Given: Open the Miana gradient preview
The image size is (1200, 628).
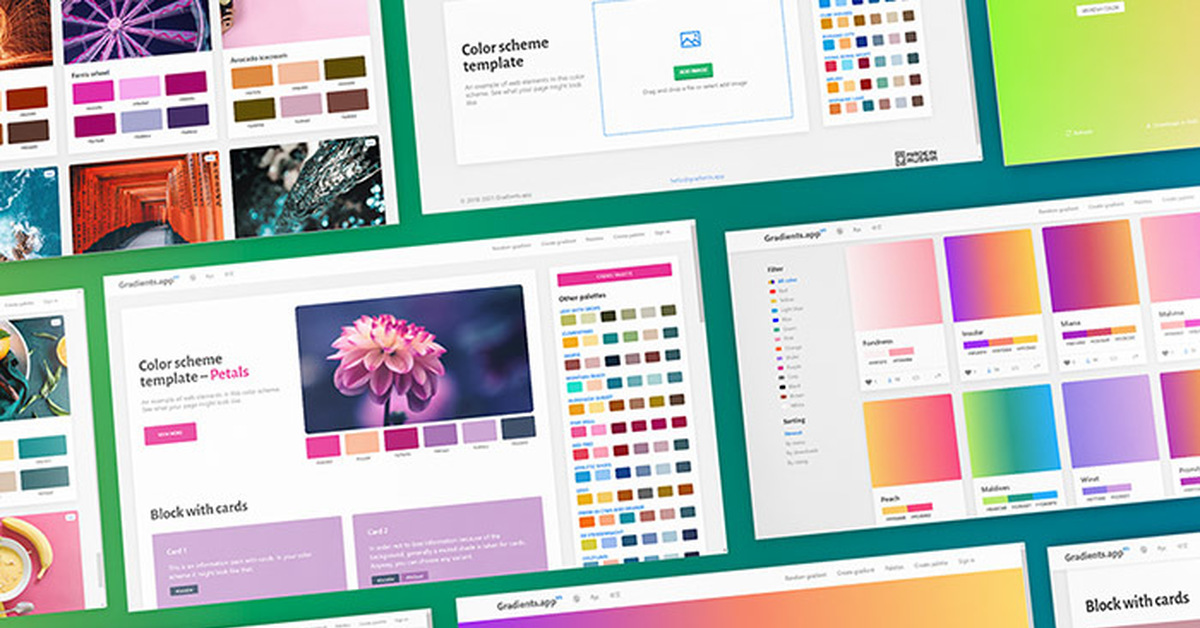Looking at the screenshot, I should coord(1091,267).
